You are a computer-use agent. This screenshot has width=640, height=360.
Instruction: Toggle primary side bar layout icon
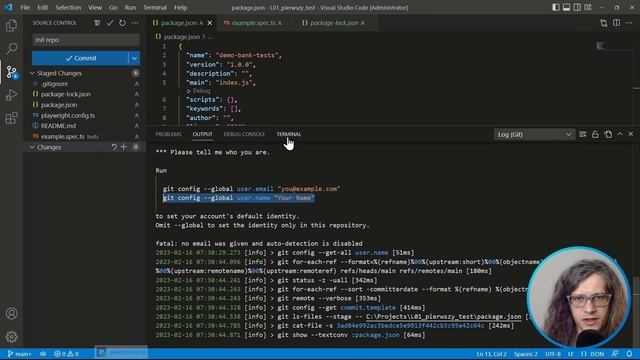pos(556,7)
